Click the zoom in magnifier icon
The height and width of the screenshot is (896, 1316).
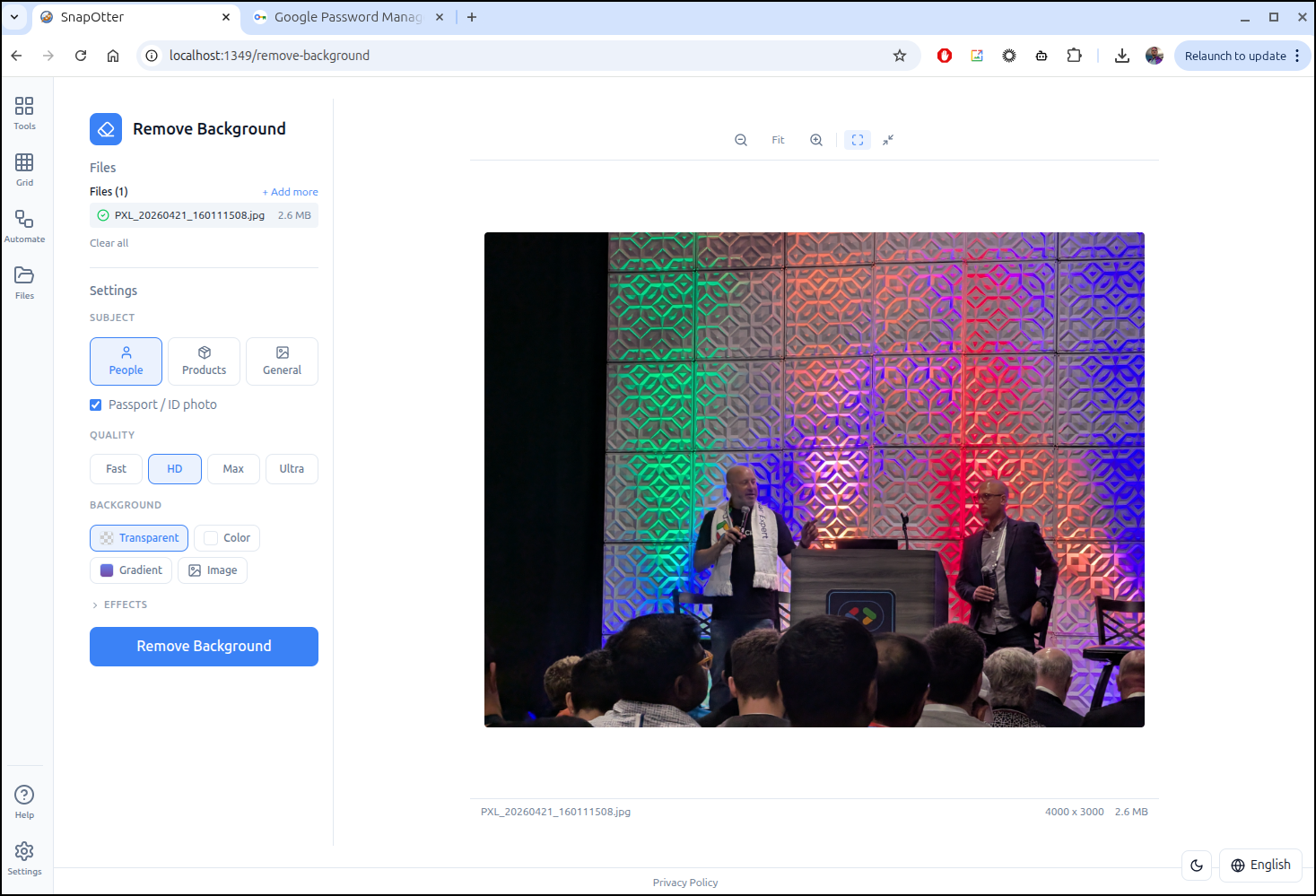click(816, 140)
